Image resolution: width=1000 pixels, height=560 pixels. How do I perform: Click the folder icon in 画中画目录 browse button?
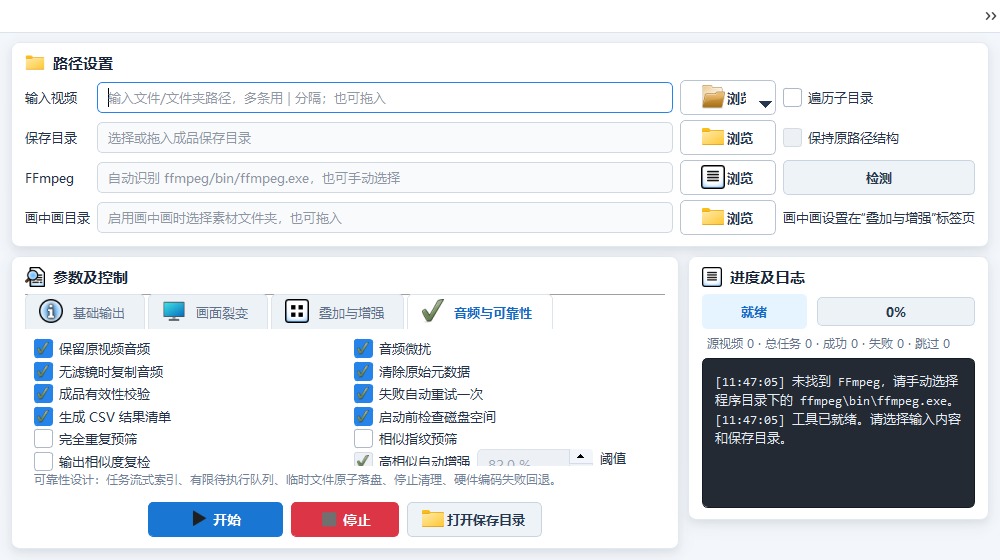[x=712, y=217]
